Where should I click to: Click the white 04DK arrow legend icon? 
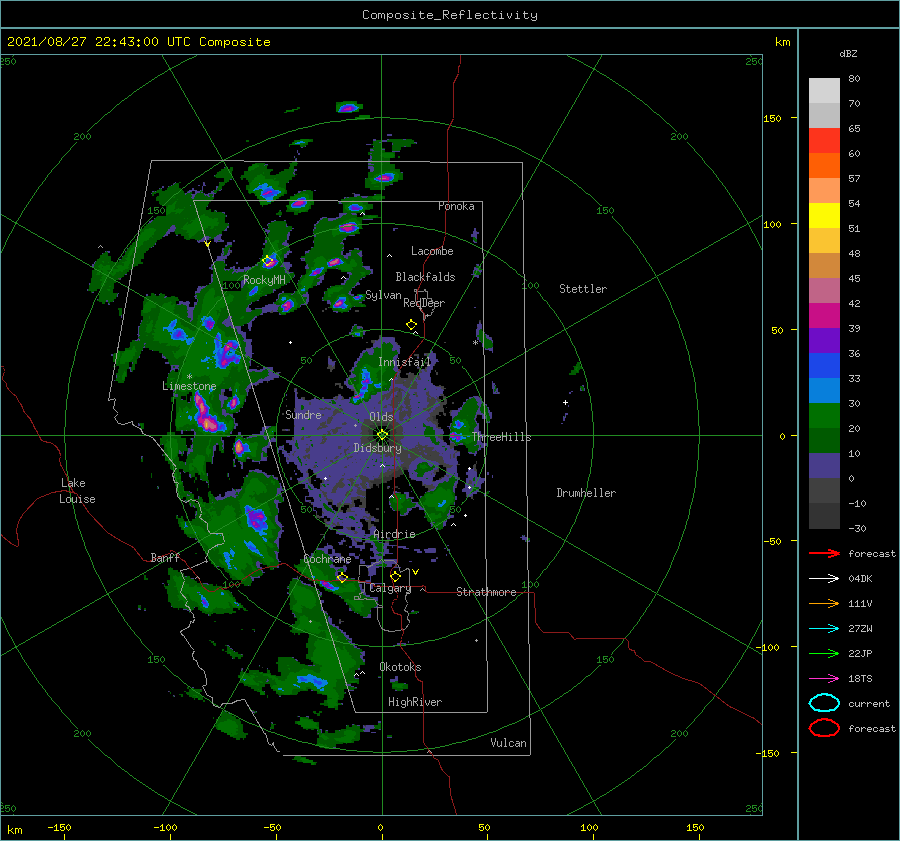tap(824, 579)
